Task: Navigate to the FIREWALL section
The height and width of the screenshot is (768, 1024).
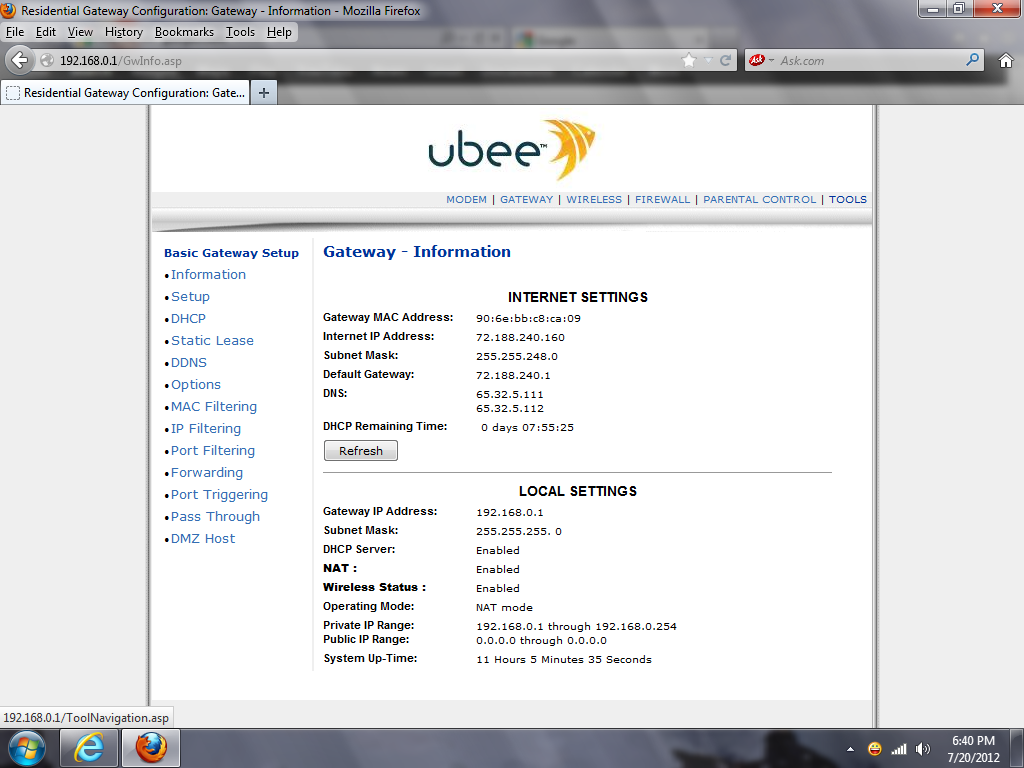Action: pos(662,200)
